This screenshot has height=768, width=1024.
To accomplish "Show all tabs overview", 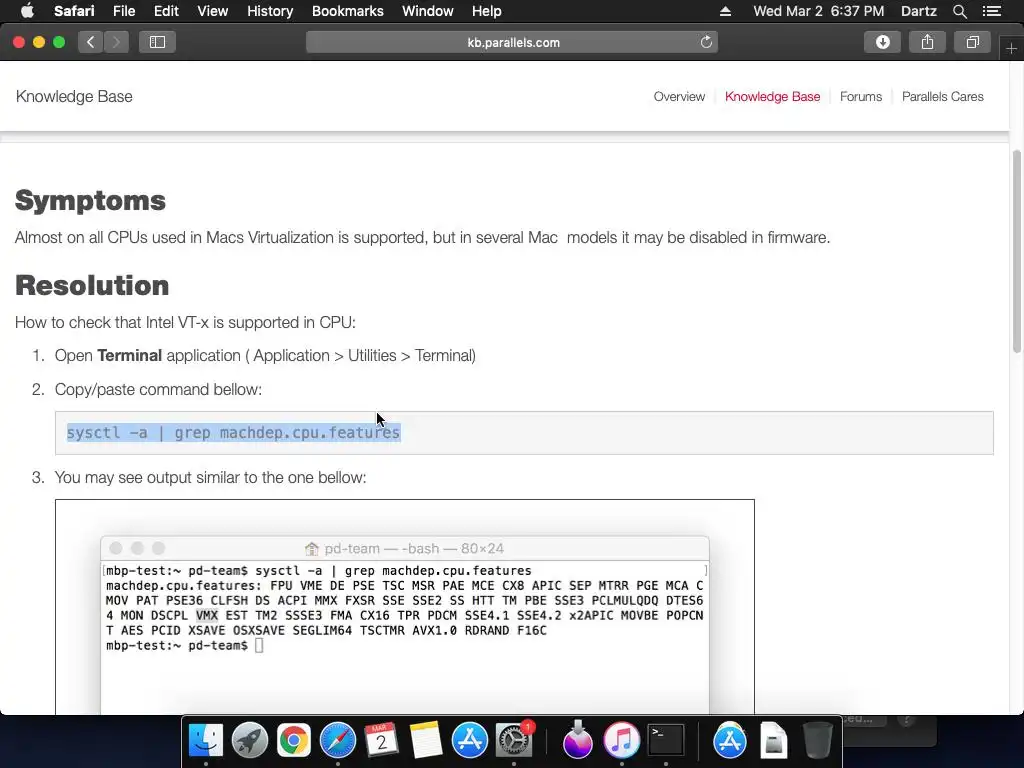I will (972, 42).
